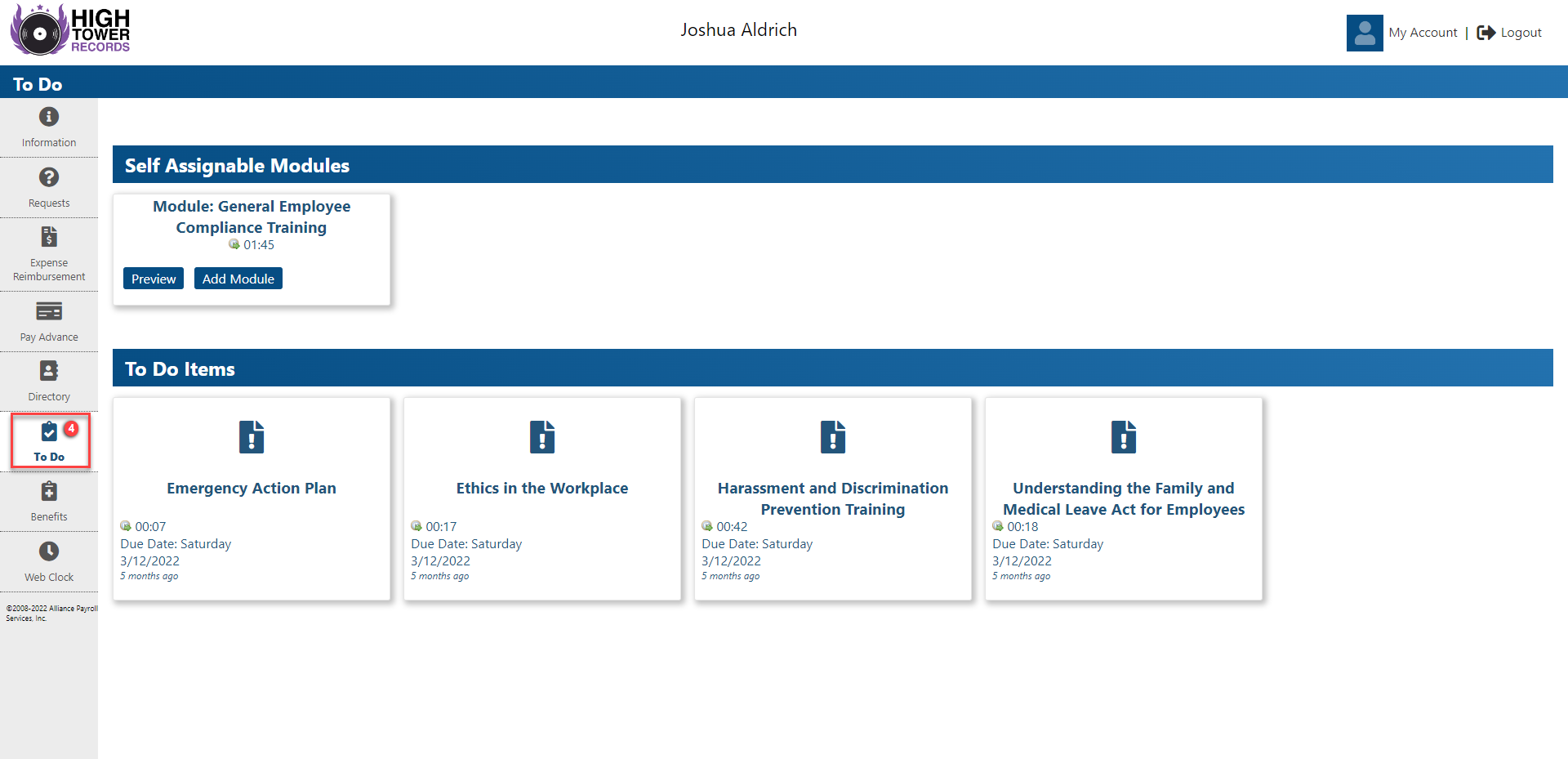Open the Directory sidebar icon
Viewport: 1568px width, 759px height.
click(49, 371)
